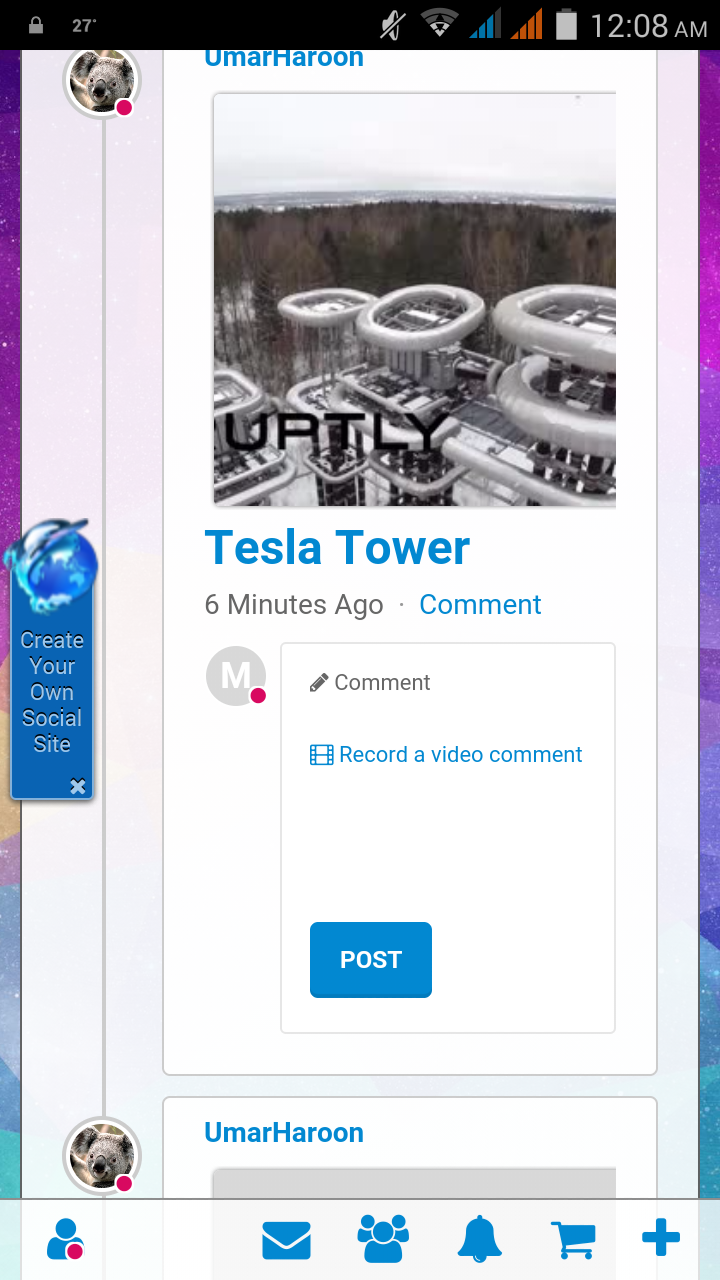
Task: Open the messages envelope icon
Action: point(287,1241)
